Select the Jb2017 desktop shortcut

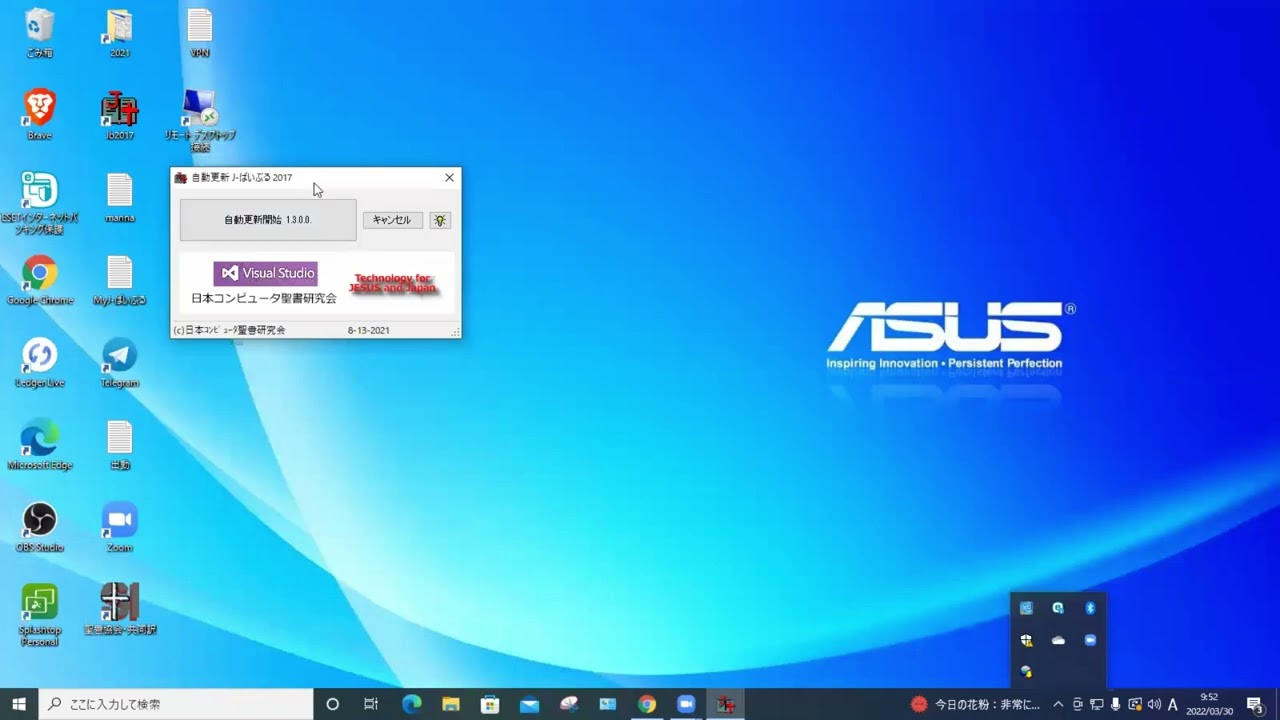tap(120, 115)
